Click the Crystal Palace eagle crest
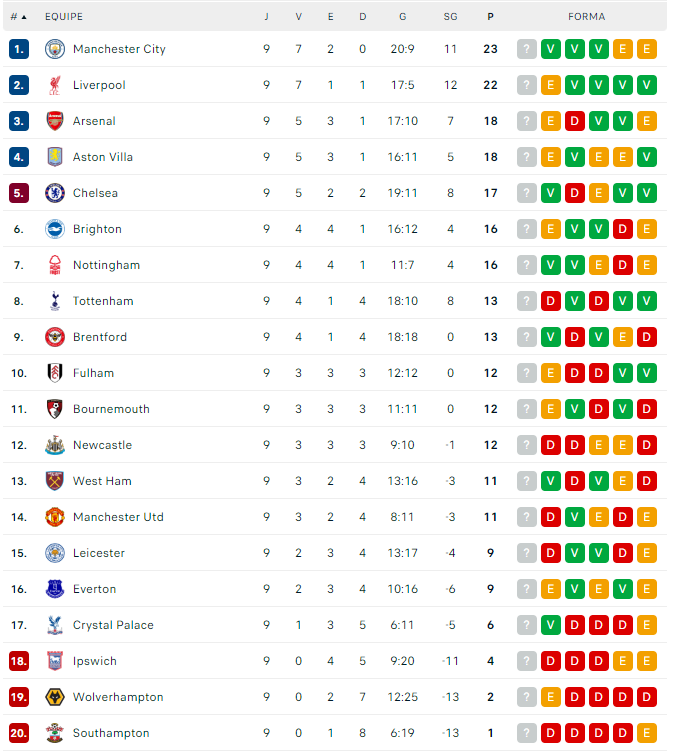The height and width of the screenshot is (755, 676). pos(55,625)
